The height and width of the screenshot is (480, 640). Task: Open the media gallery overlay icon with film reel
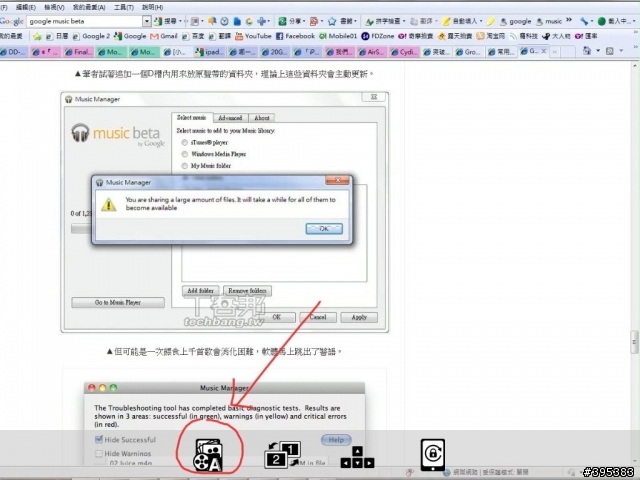(x=208, y=455)
